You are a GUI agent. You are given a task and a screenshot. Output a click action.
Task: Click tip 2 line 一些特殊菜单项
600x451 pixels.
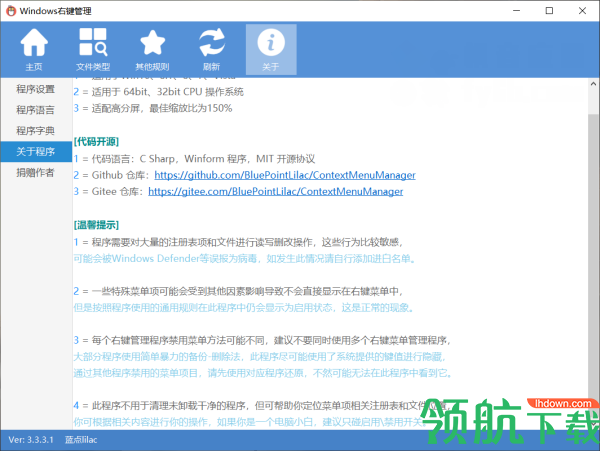click(x=238, y=291)
